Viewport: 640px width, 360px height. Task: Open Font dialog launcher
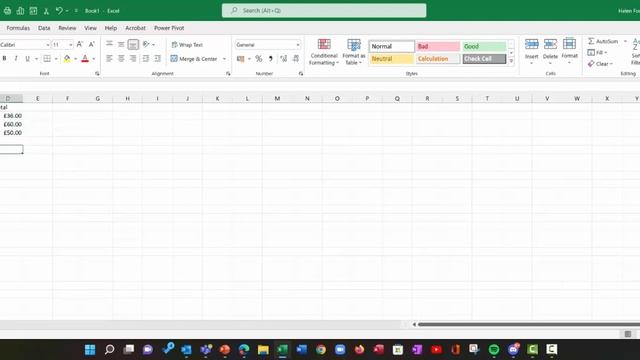coord(97,73)
